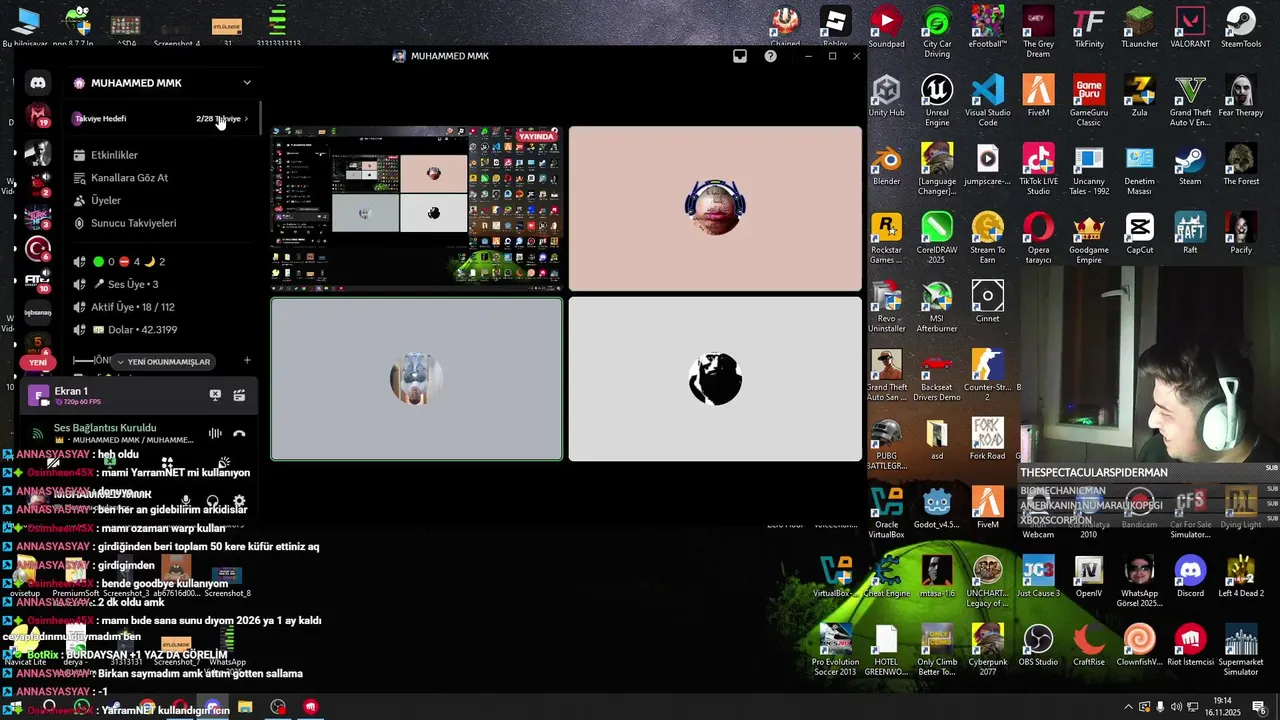Open the Soundpad desktop shortcut

pyautogui.click(x=886, y=27)
